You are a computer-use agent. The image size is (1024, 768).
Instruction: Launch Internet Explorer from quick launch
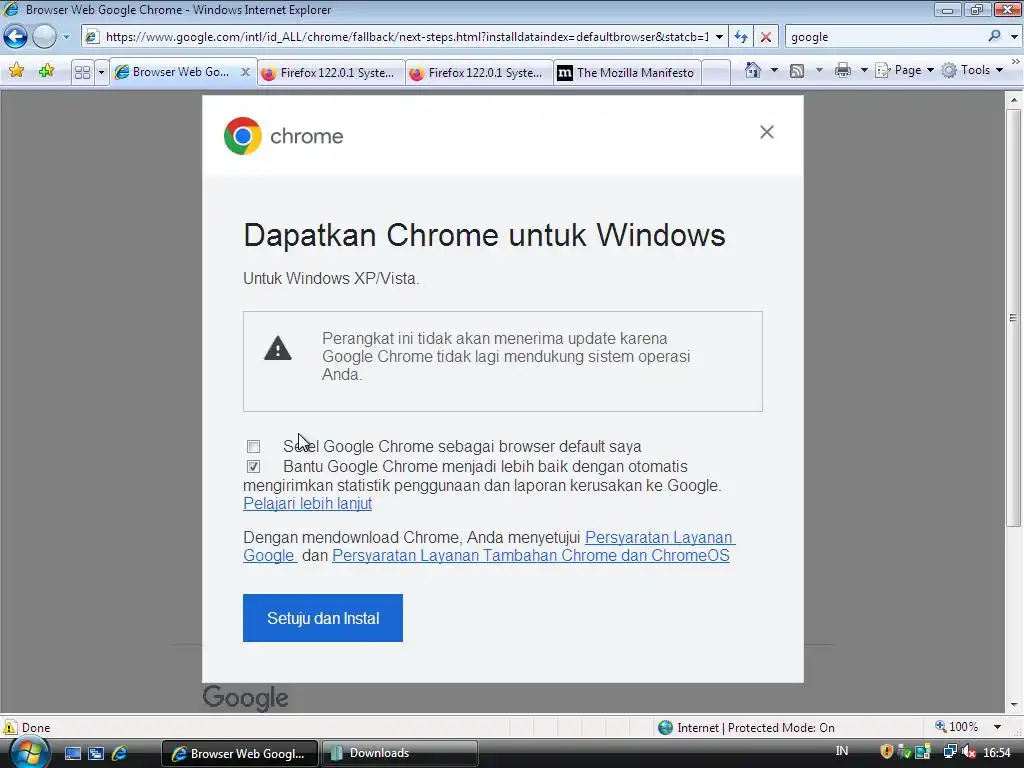coord(120,754)
